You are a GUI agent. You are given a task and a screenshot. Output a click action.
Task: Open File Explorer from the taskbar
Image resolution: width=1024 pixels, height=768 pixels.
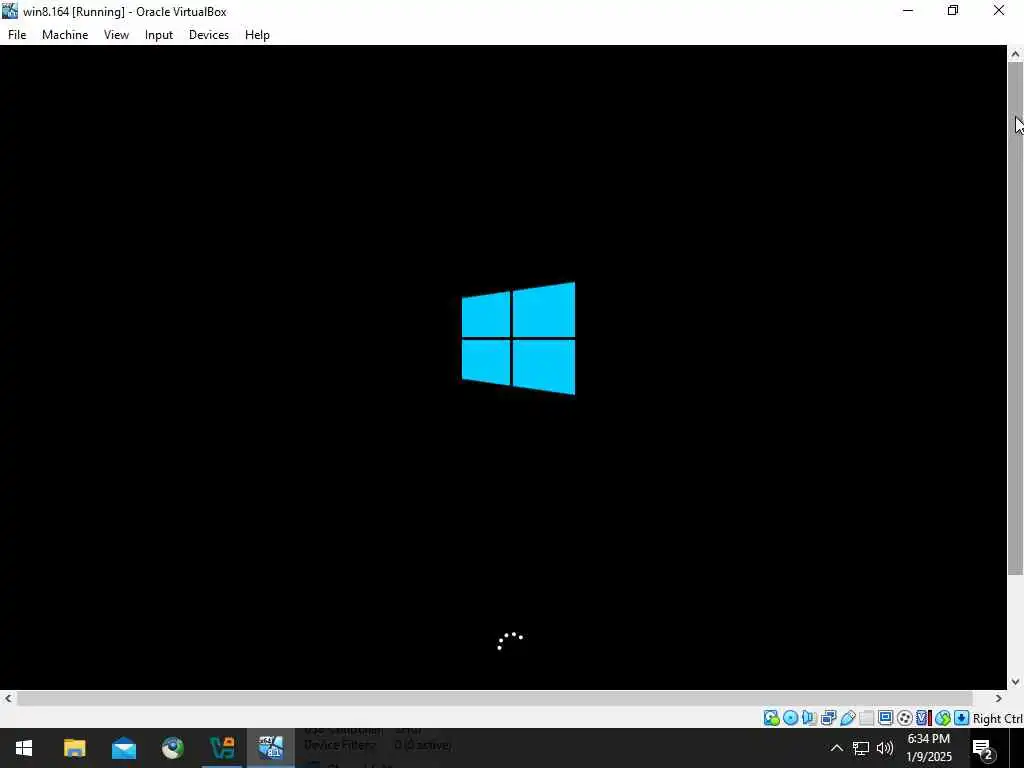point(74,748)
